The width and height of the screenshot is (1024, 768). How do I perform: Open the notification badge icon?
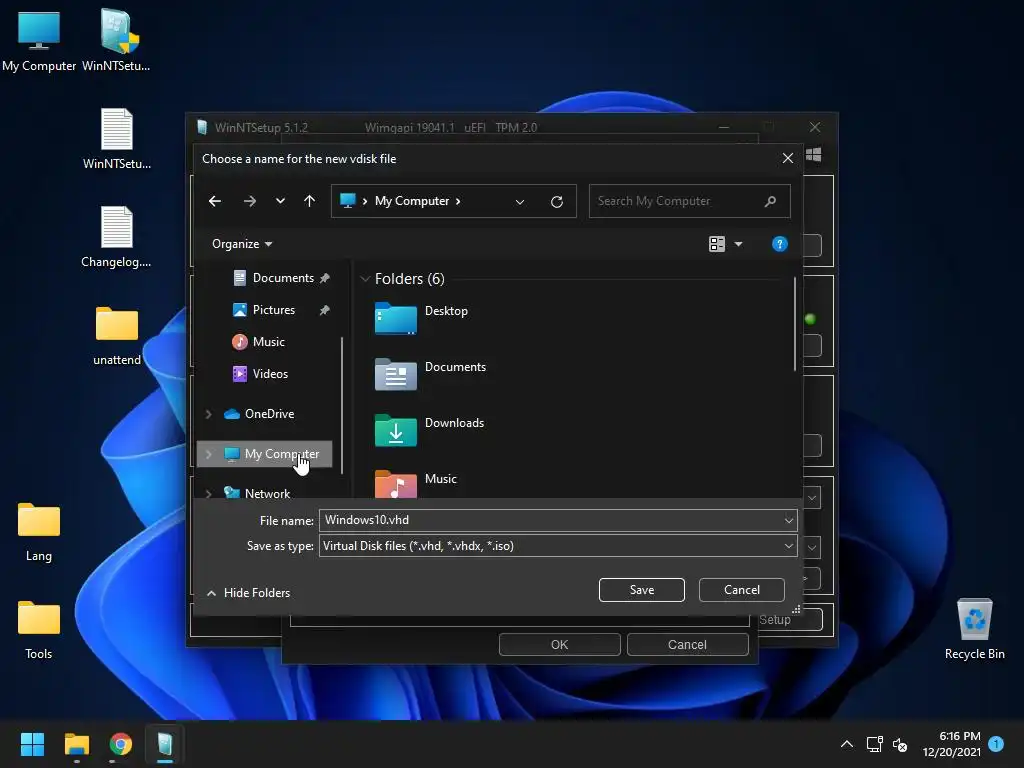997,744
